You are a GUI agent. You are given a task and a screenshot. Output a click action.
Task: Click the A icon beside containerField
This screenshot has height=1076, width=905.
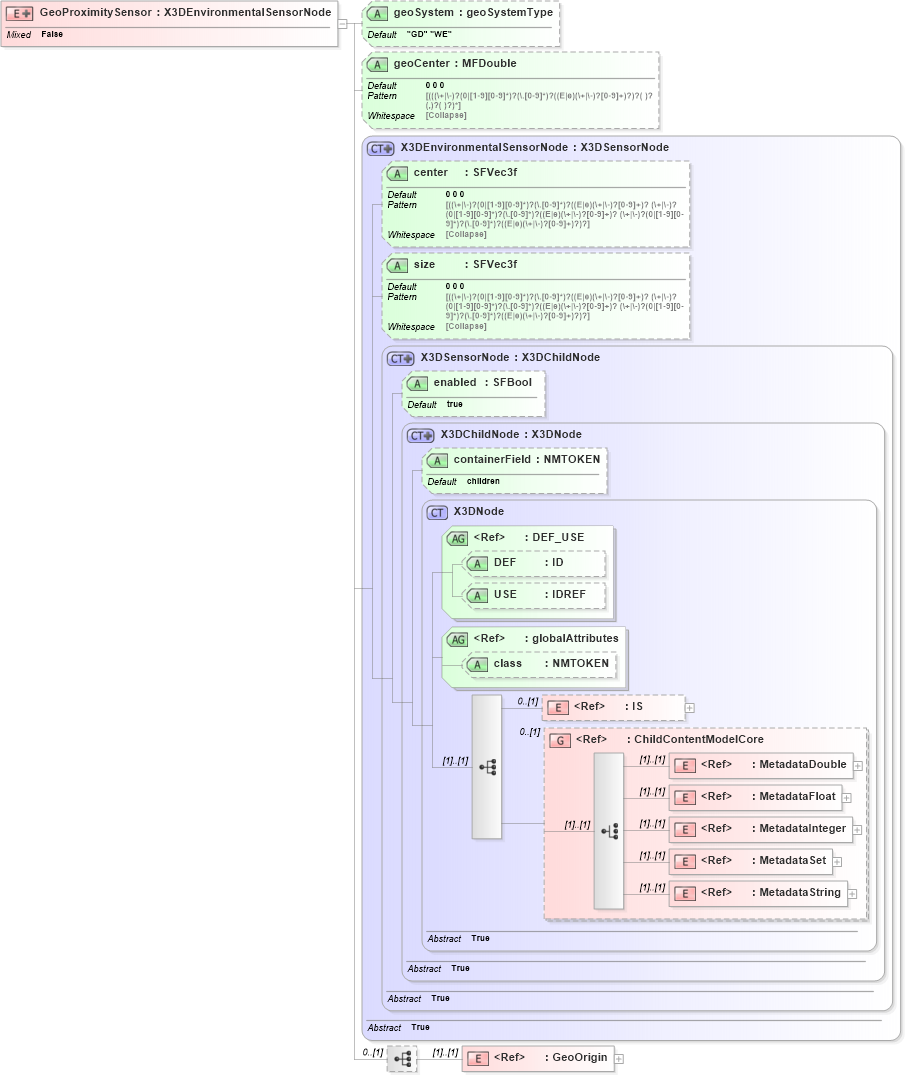point(436,460)
